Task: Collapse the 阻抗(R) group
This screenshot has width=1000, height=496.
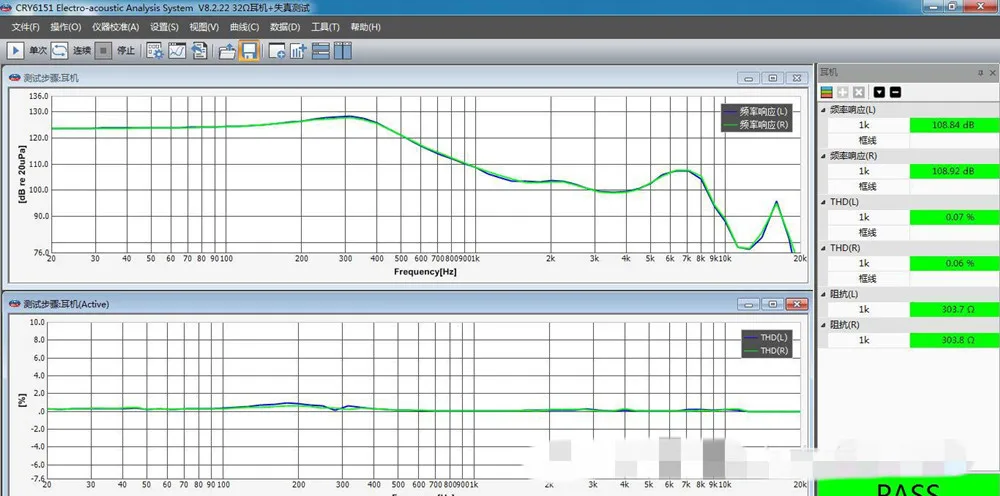Action: [824, 325]
